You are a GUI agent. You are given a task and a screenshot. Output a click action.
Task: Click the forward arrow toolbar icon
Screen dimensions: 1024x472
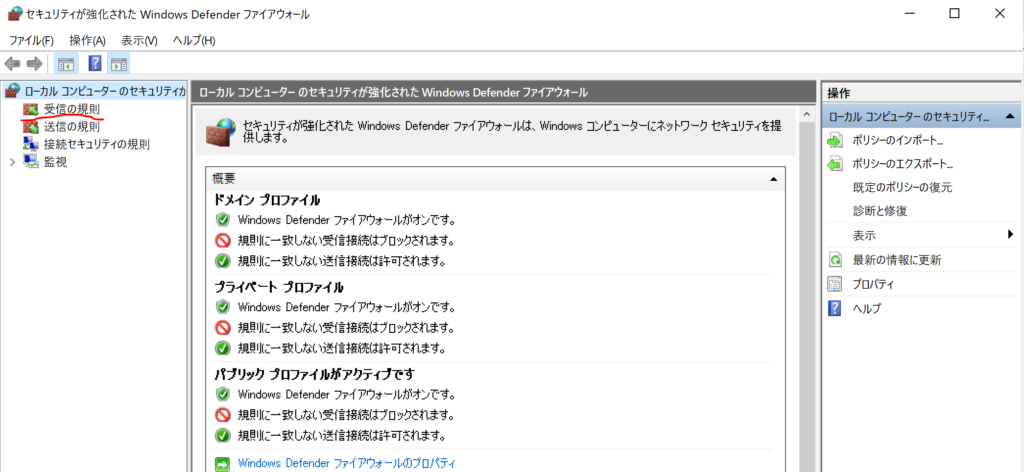coord(35,64)
